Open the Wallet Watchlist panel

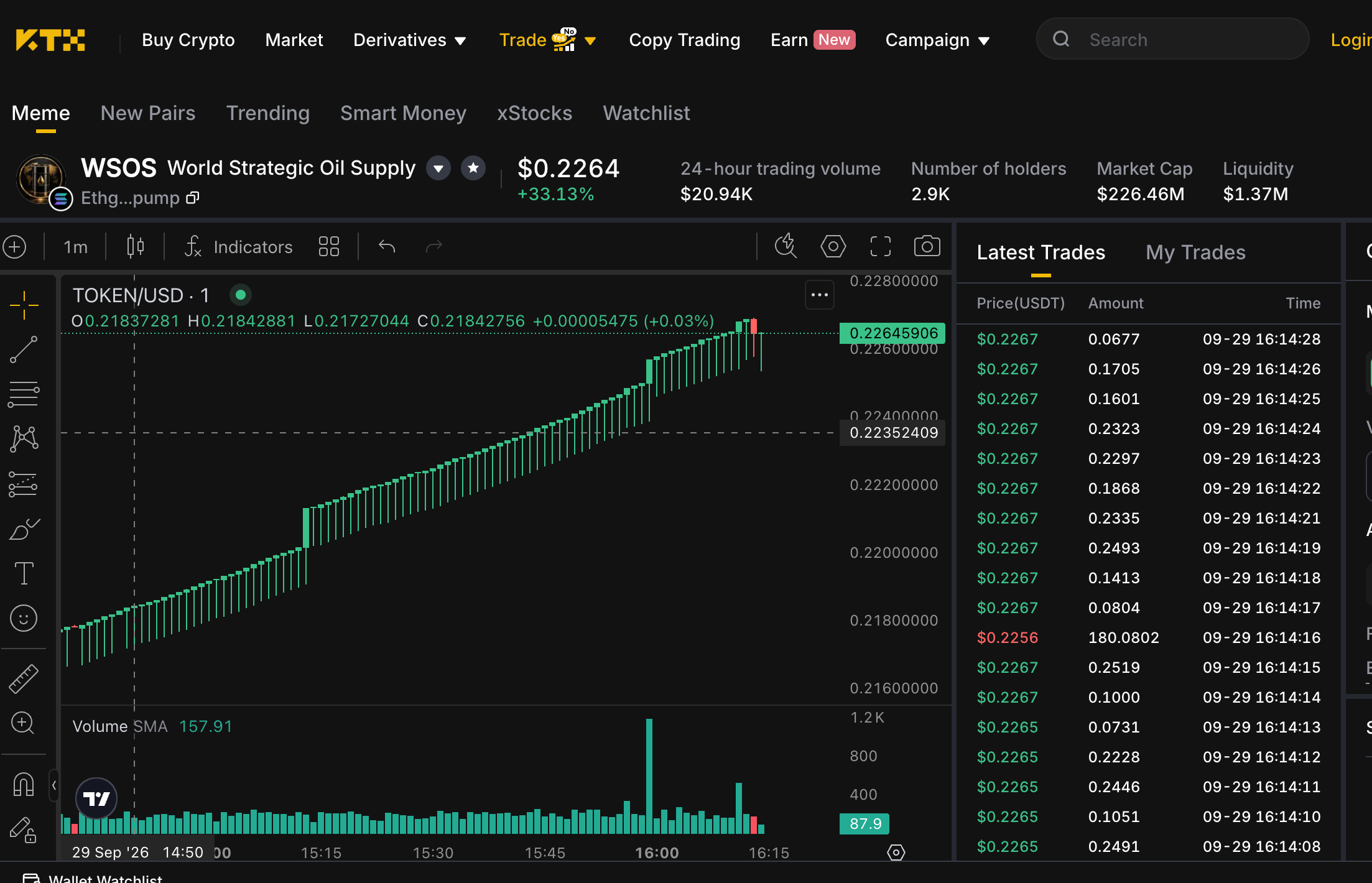pos(92,878)
